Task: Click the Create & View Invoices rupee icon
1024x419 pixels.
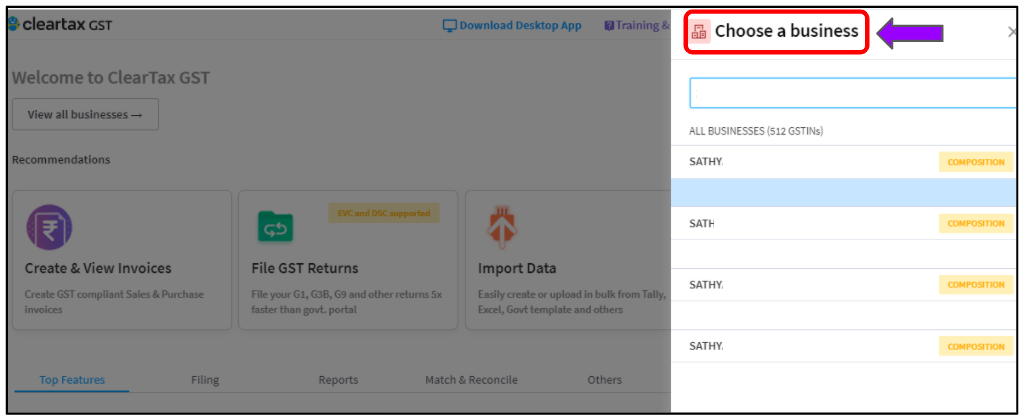Action: [49, 227]
